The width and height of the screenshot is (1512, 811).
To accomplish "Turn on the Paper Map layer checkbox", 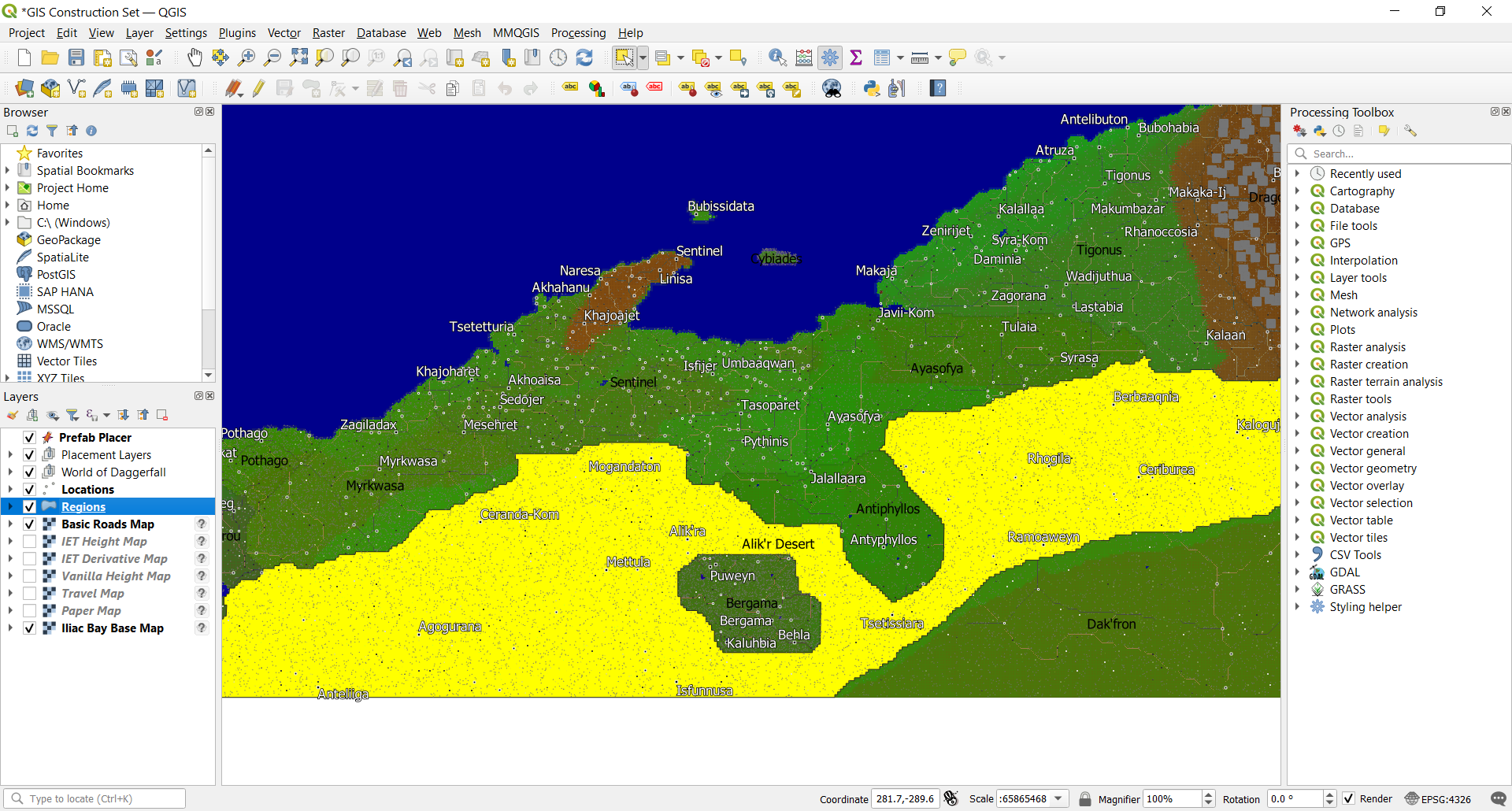I will coord(29,611).
